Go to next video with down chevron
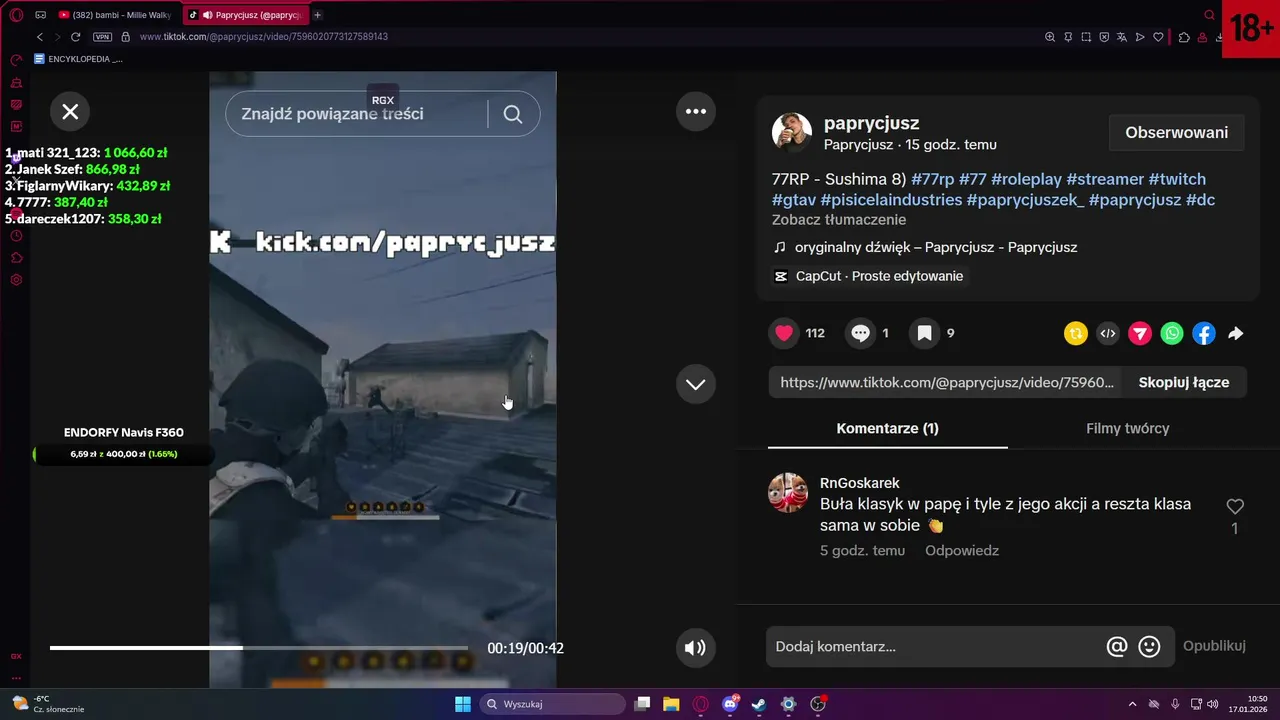The image size is (1280, 720). 696,384
